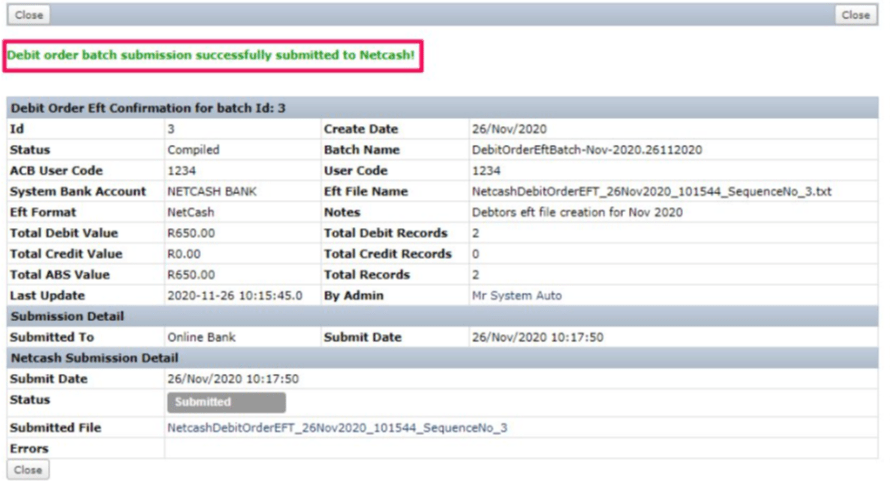
Task: Click the Eft File Name .txt value
Action: (x=651, y=191)
